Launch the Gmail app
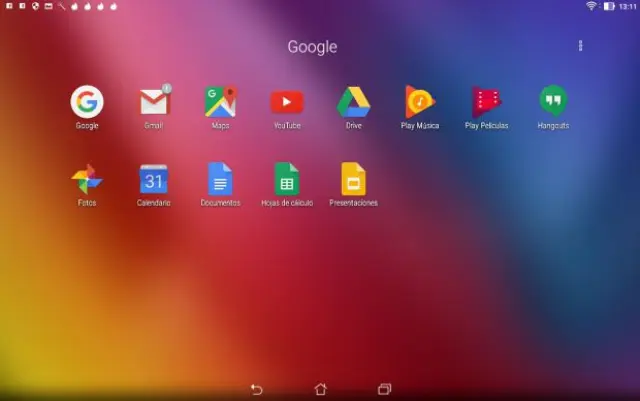 click(154, 101)
